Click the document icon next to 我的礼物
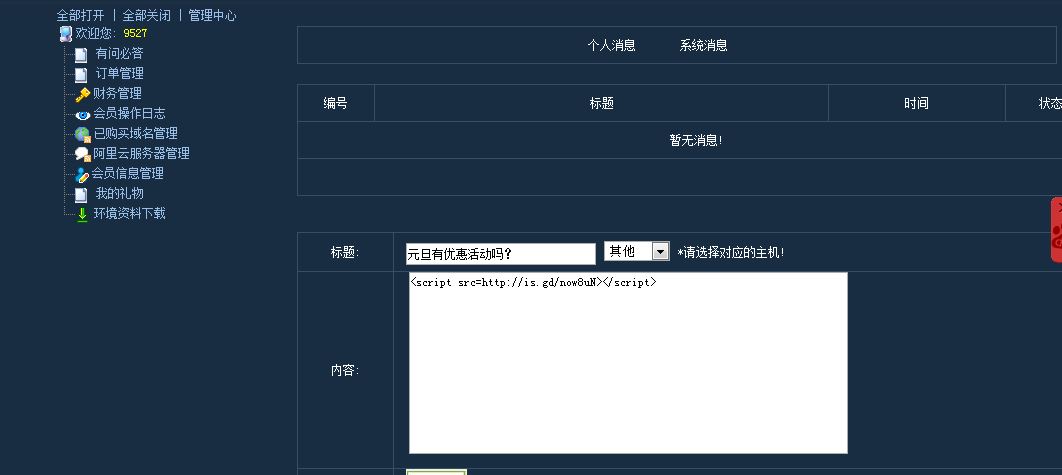Viewport: 1062px width, 475px height. click(x=81, y=194)
